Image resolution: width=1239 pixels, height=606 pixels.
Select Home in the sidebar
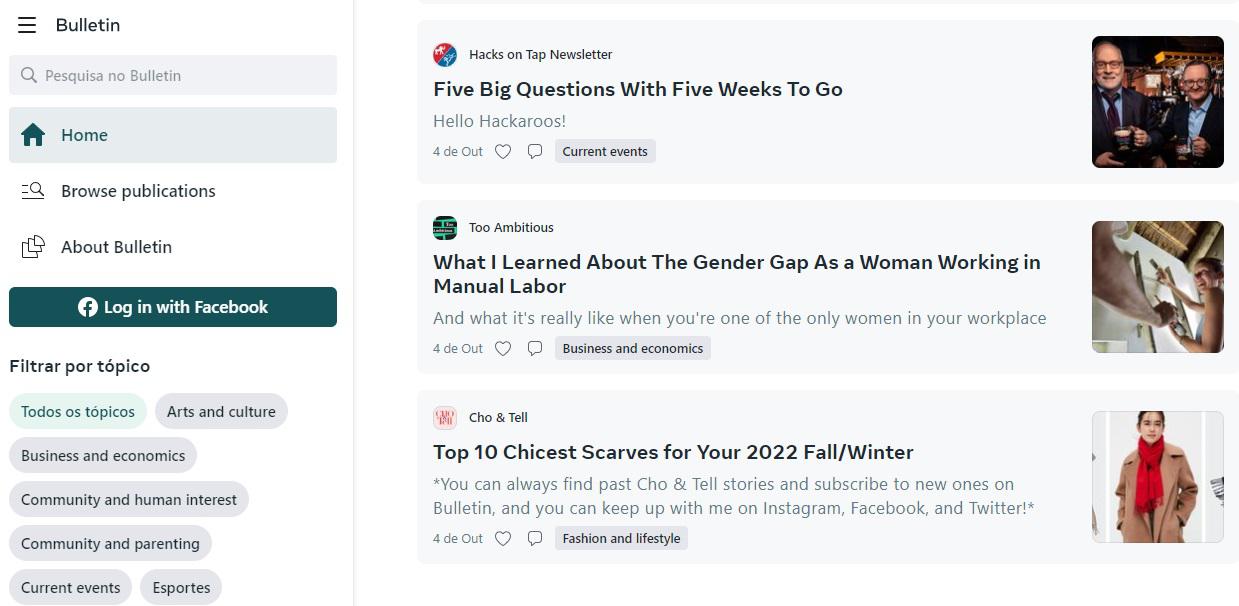[x=173, y=135]
